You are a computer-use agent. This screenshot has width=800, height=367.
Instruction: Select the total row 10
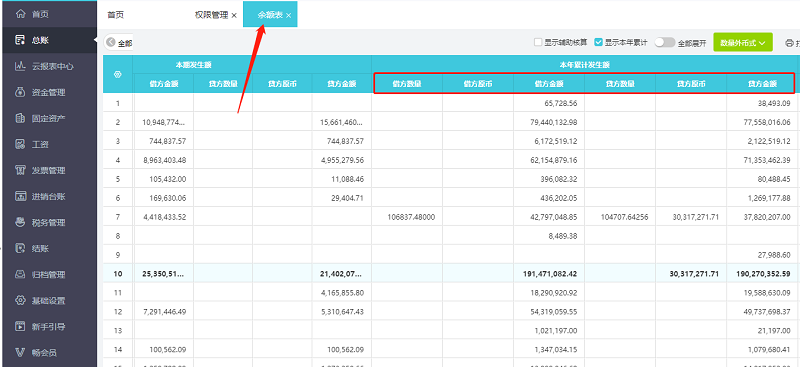click(x=451, y=274)
